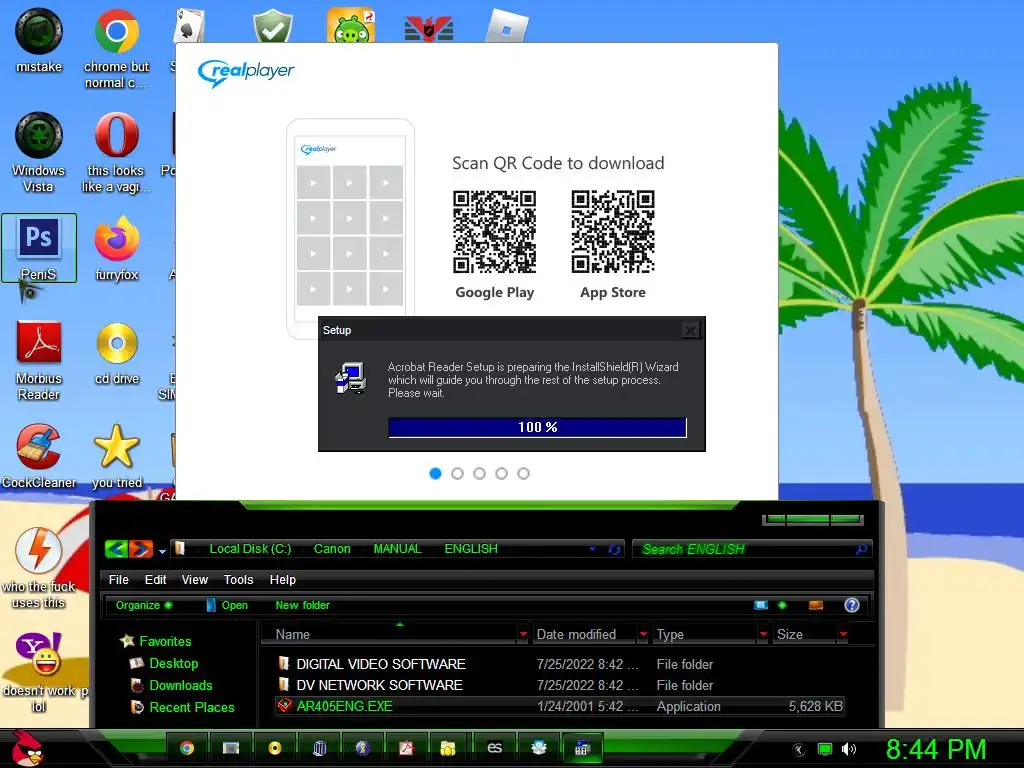
Task: Open the Help menu in Explorer
Action: pyautogui.click(x=283, y=579)
